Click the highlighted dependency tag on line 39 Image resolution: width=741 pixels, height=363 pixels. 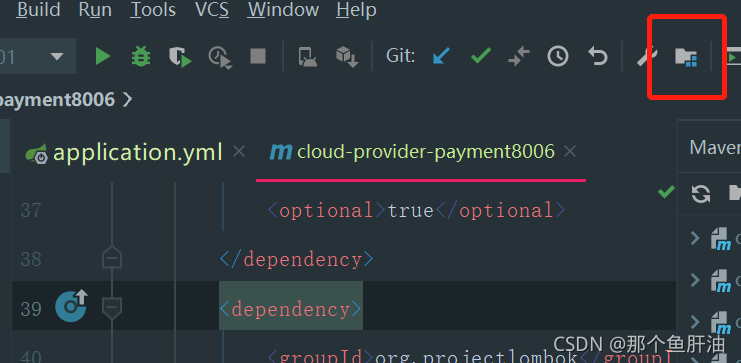pos(291,310)
